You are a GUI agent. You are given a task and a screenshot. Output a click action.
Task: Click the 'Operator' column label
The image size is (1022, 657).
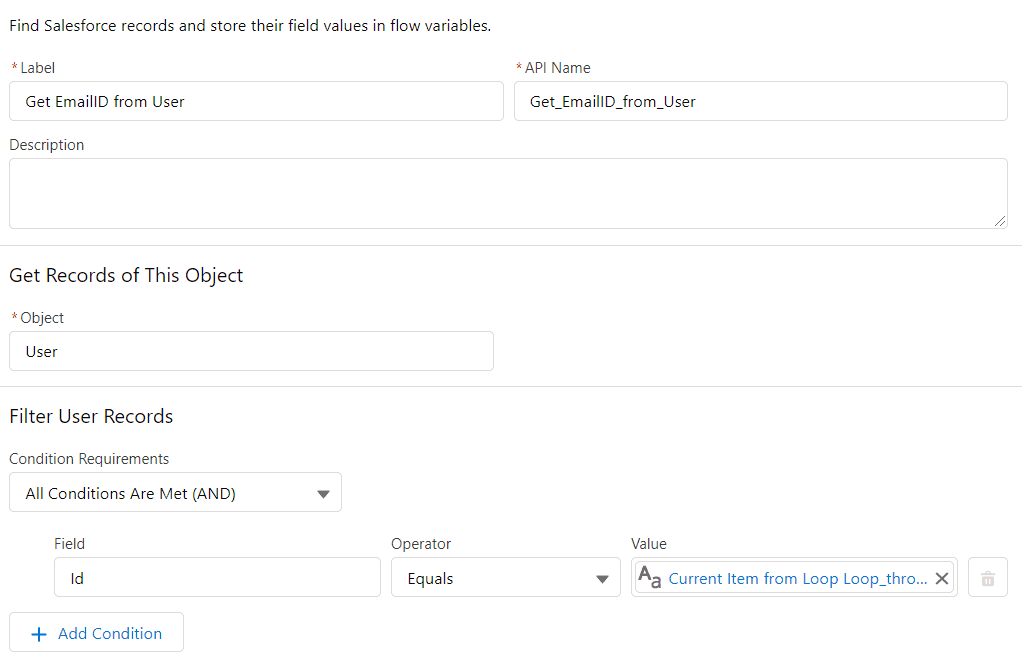[421, 544]
